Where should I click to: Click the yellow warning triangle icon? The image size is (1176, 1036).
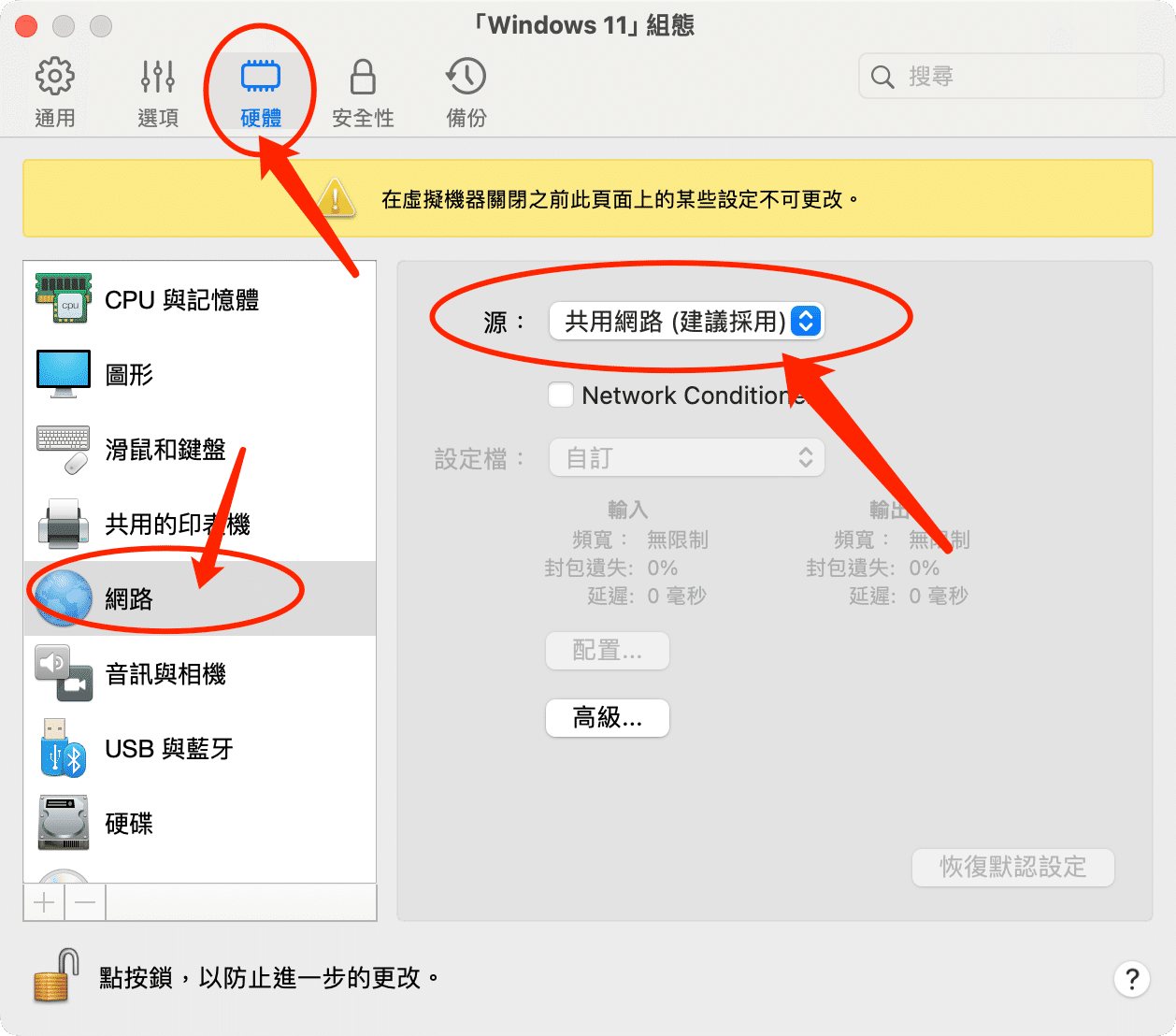click(x=335, y=198)
